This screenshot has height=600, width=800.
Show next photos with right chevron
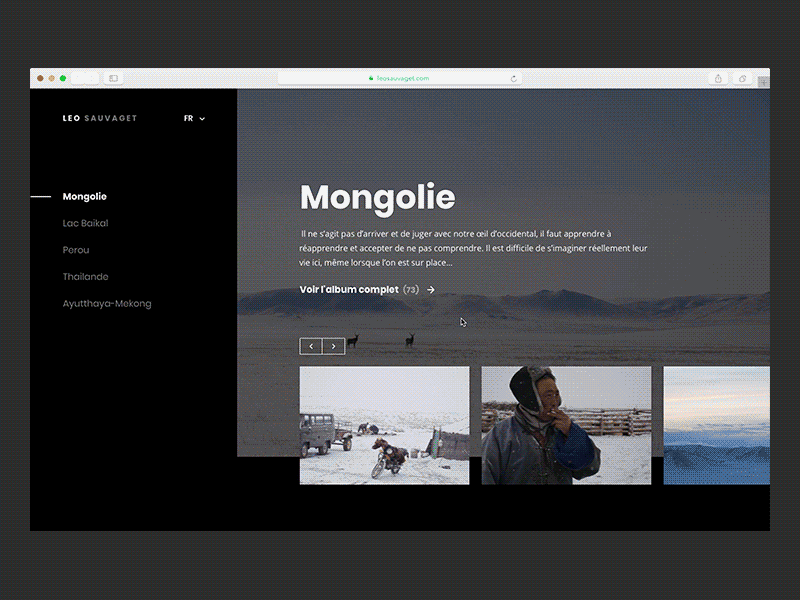coord(334,346)
